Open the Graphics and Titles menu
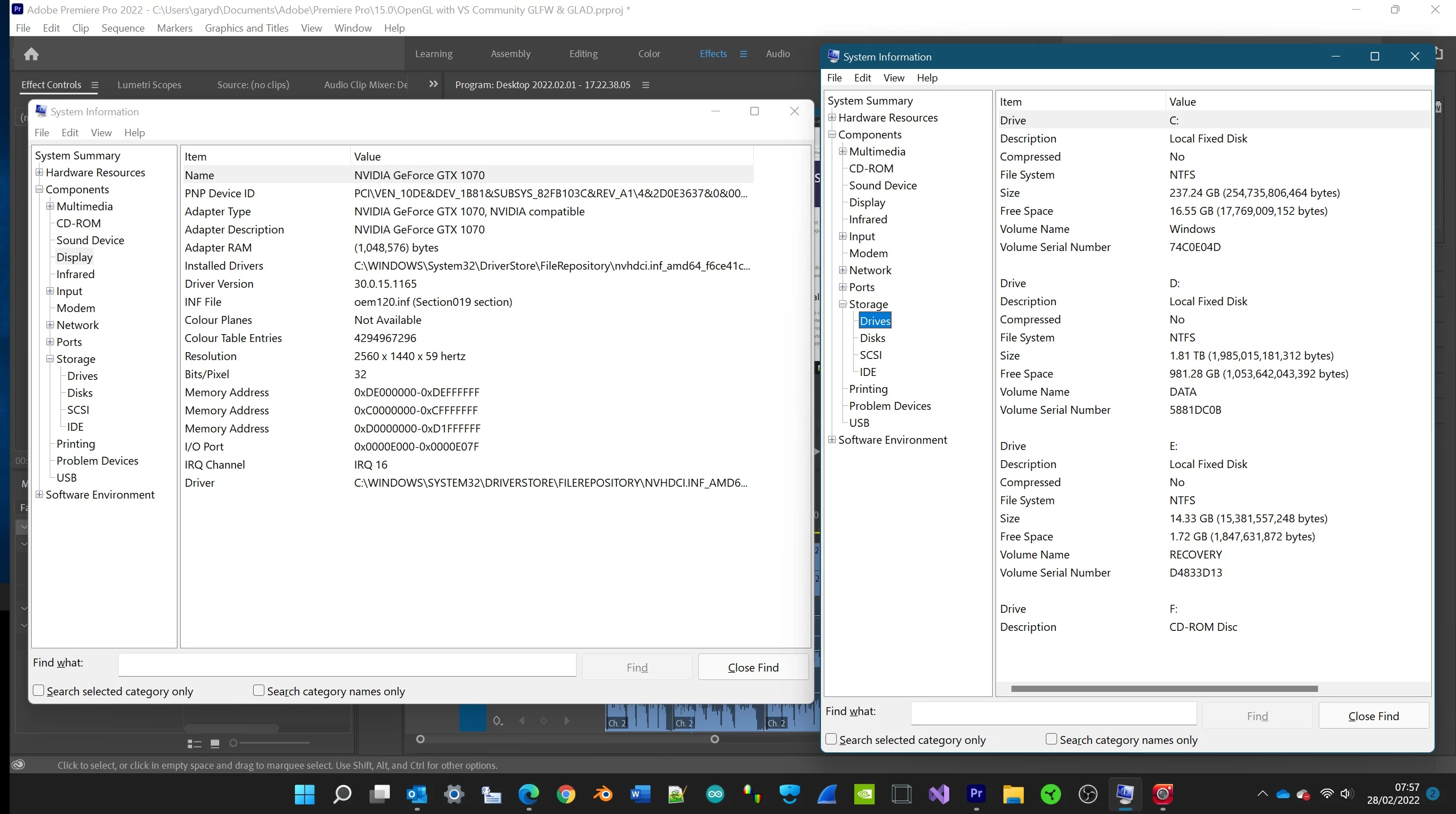 point(246,28)
